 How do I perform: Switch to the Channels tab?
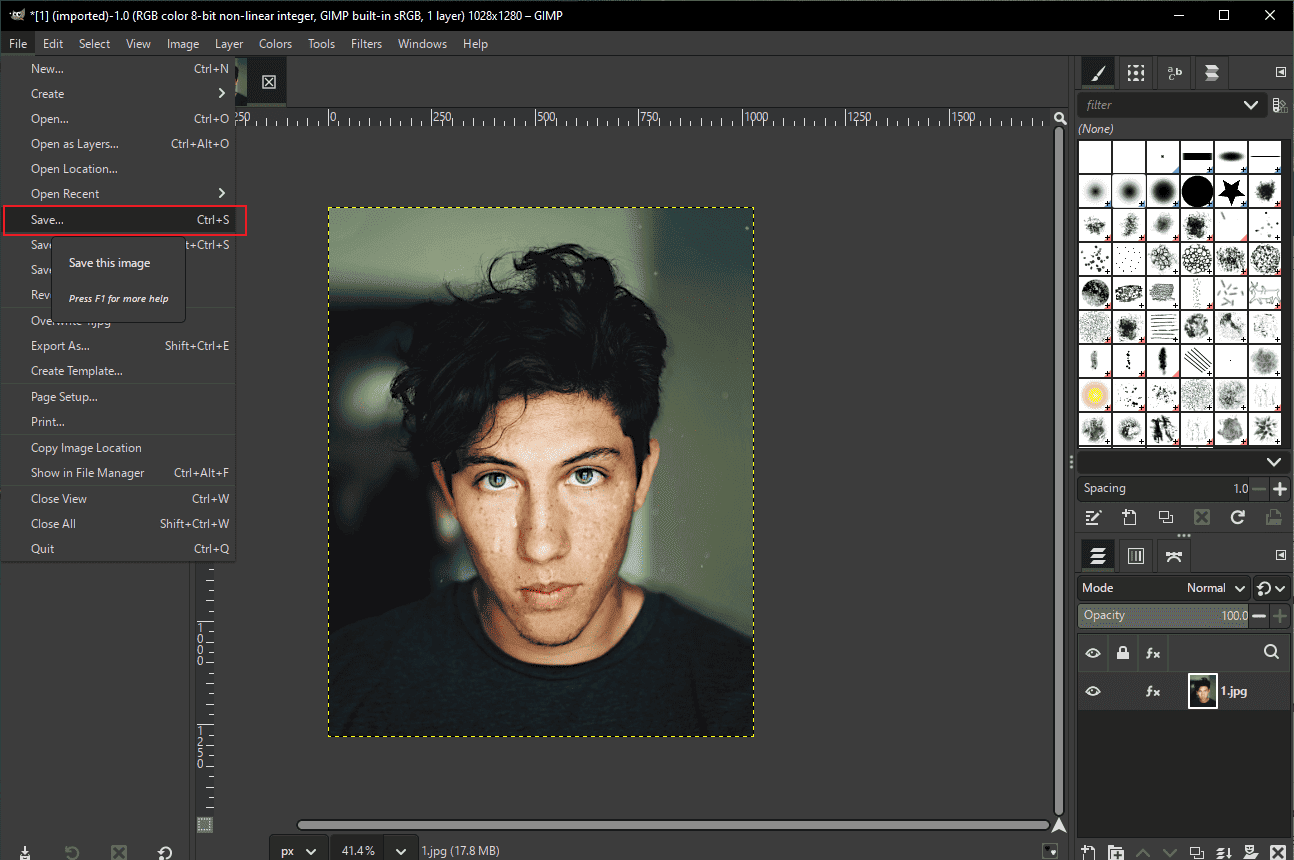point(1136,555)
